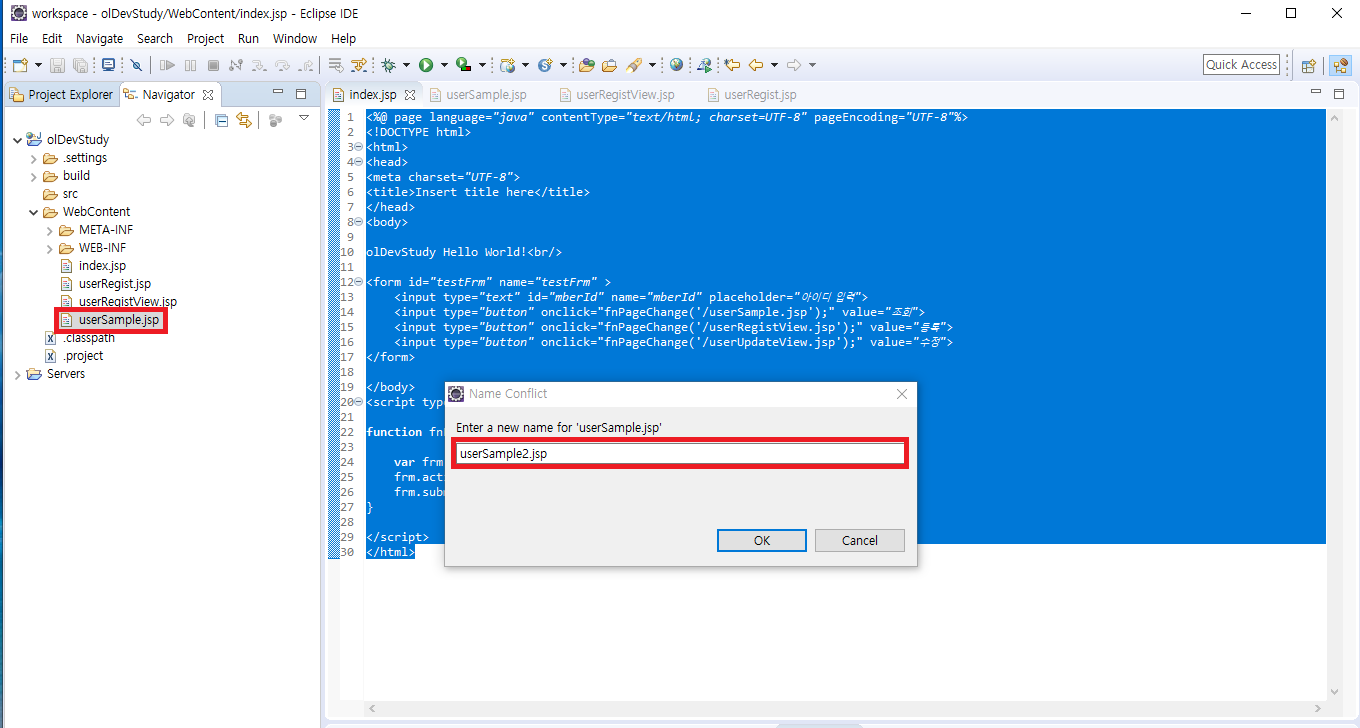1360x728 pixels.
Task: Click the green Run icon
Action: (x=426, y=65)
